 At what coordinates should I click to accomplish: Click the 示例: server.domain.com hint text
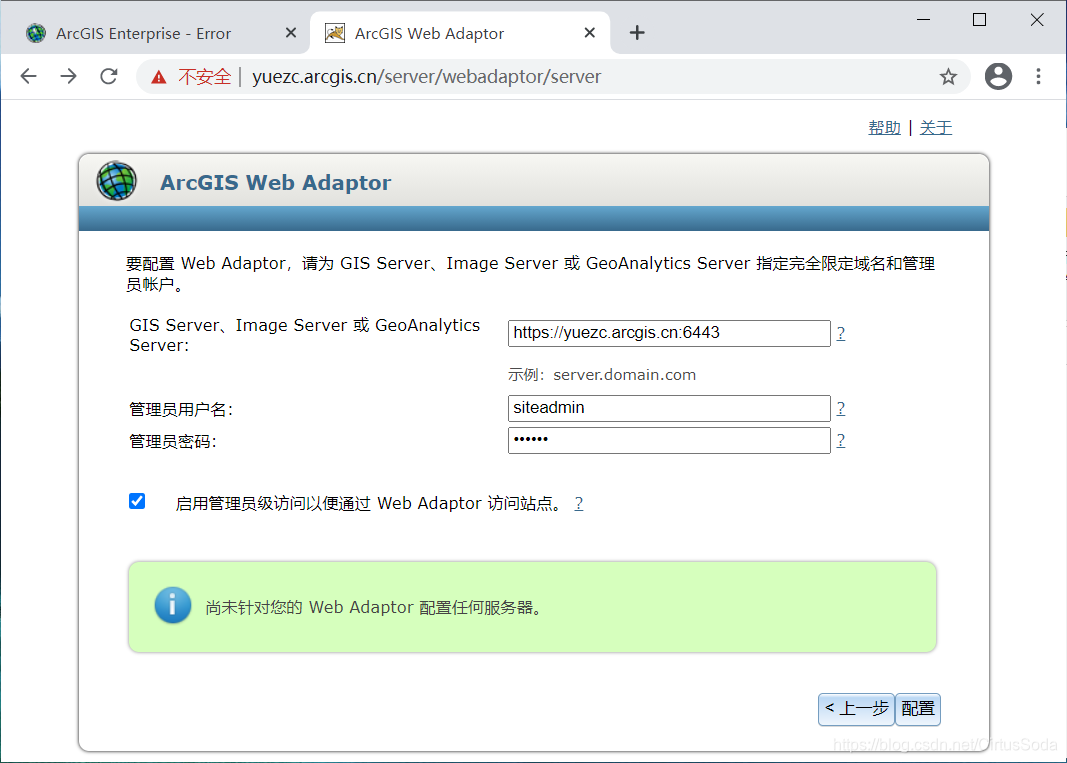tap(602, 374)
